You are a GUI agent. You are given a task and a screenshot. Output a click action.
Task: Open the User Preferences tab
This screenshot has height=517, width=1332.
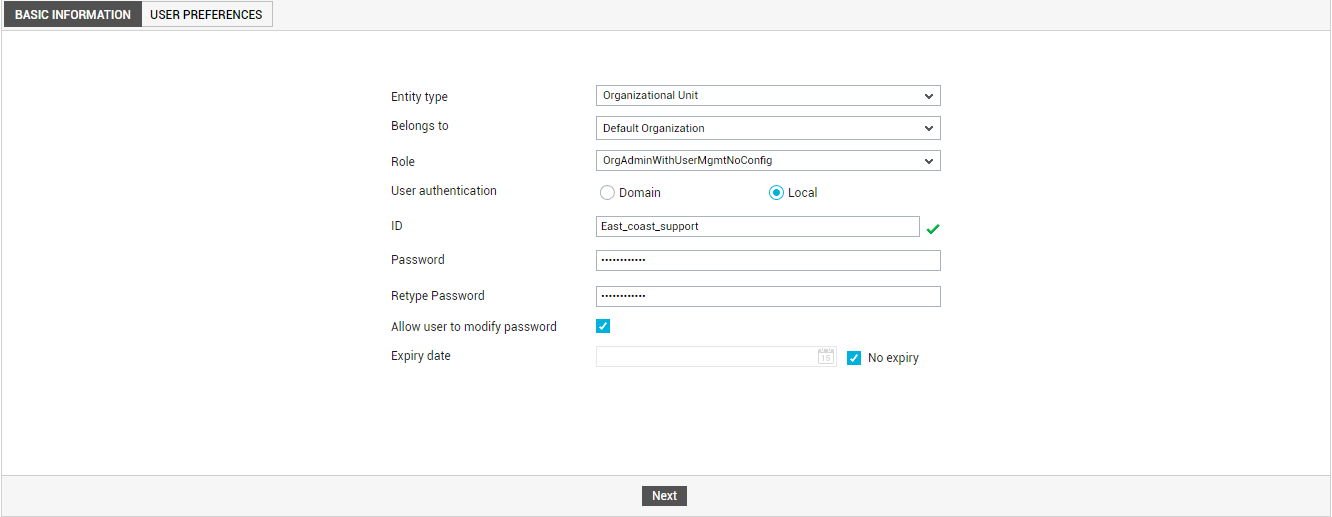[207, 15]
